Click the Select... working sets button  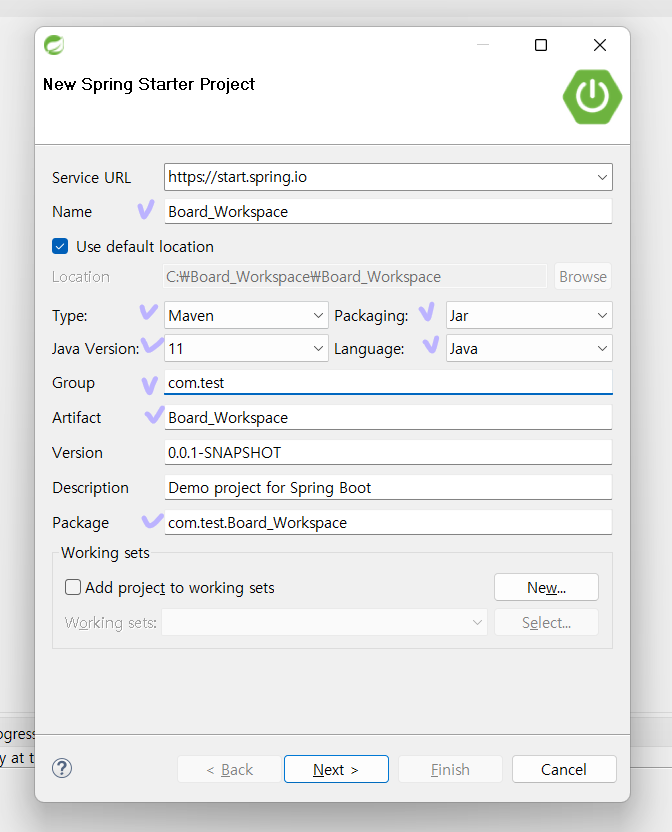tap(546, 622)
